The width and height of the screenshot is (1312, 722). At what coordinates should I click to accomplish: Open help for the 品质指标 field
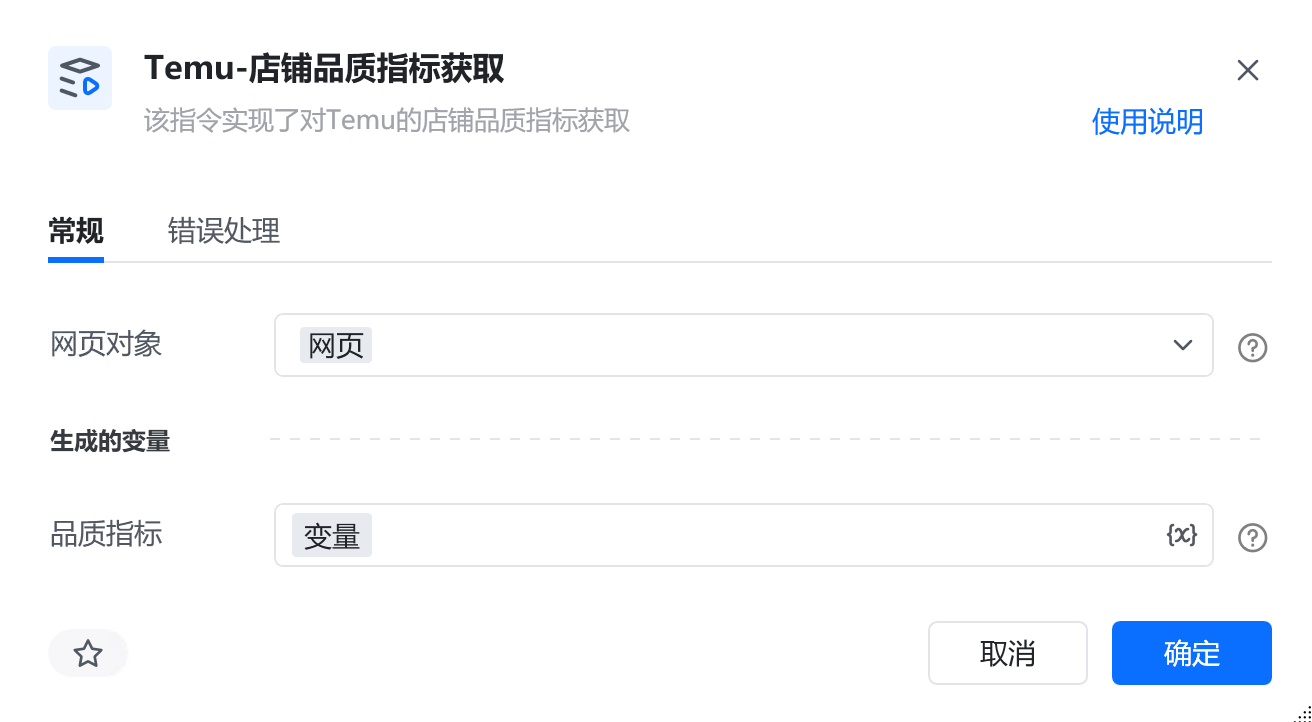click(1252, 538)
